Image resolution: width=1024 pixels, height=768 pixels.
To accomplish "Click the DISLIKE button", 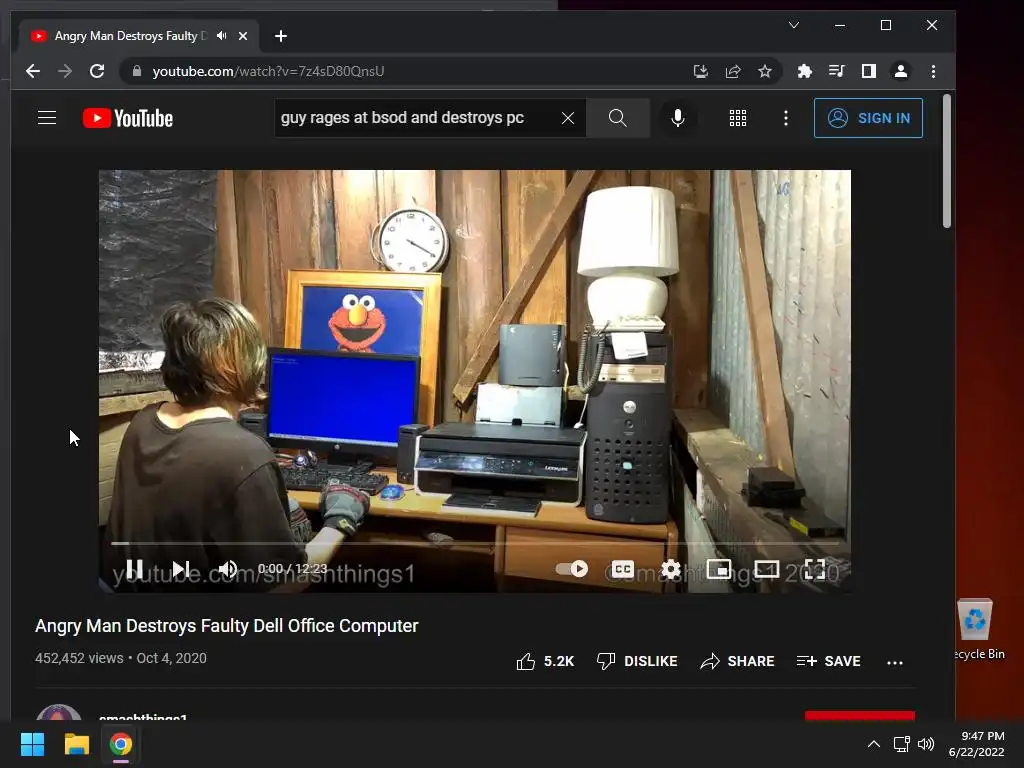I will pyautogui.click(x=637, y=662).
